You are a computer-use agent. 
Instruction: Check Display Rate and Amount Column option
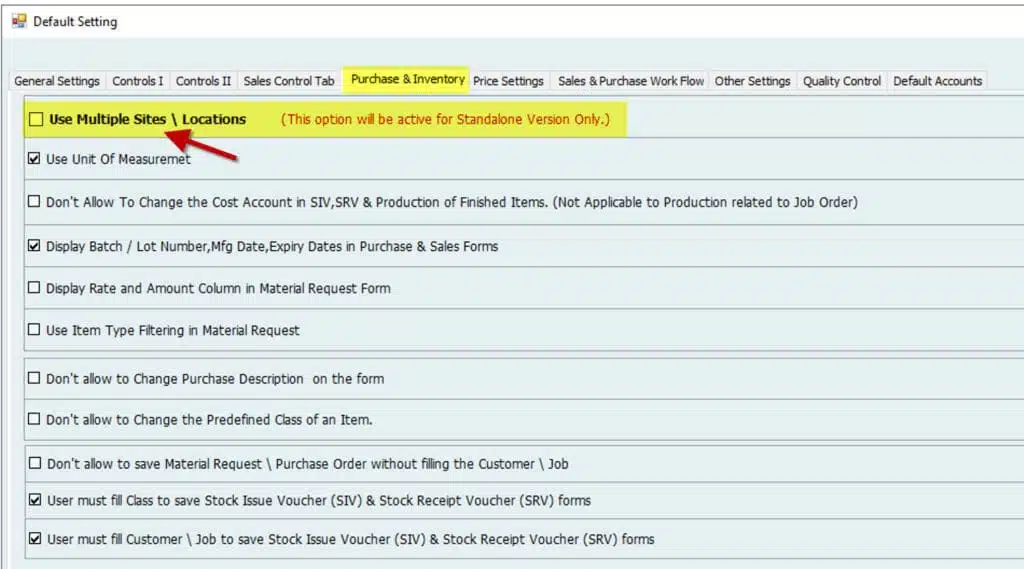(34, 288)
